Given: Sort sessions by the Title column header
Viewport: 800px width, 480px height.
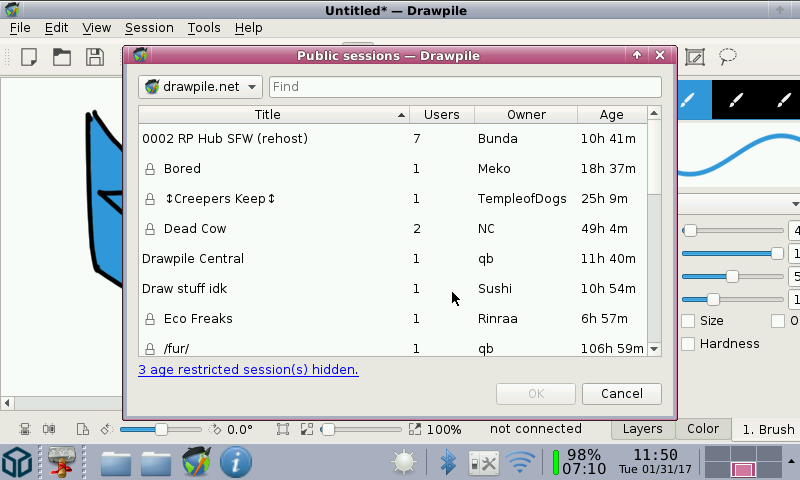Looking at the screenshot, I should pyautogui.click(x=267, y=115).
